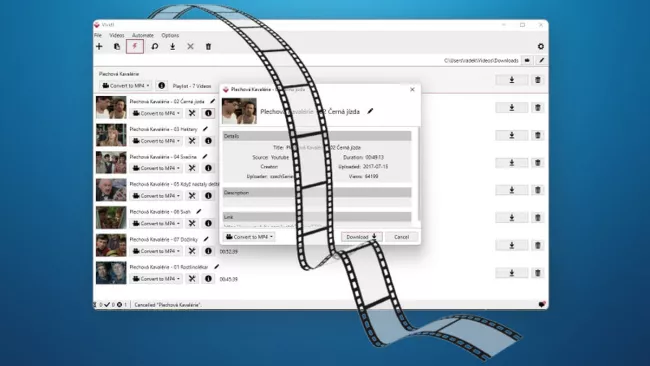Click the pencil icon beside 03 Hektary

click(x=205, y=129)
